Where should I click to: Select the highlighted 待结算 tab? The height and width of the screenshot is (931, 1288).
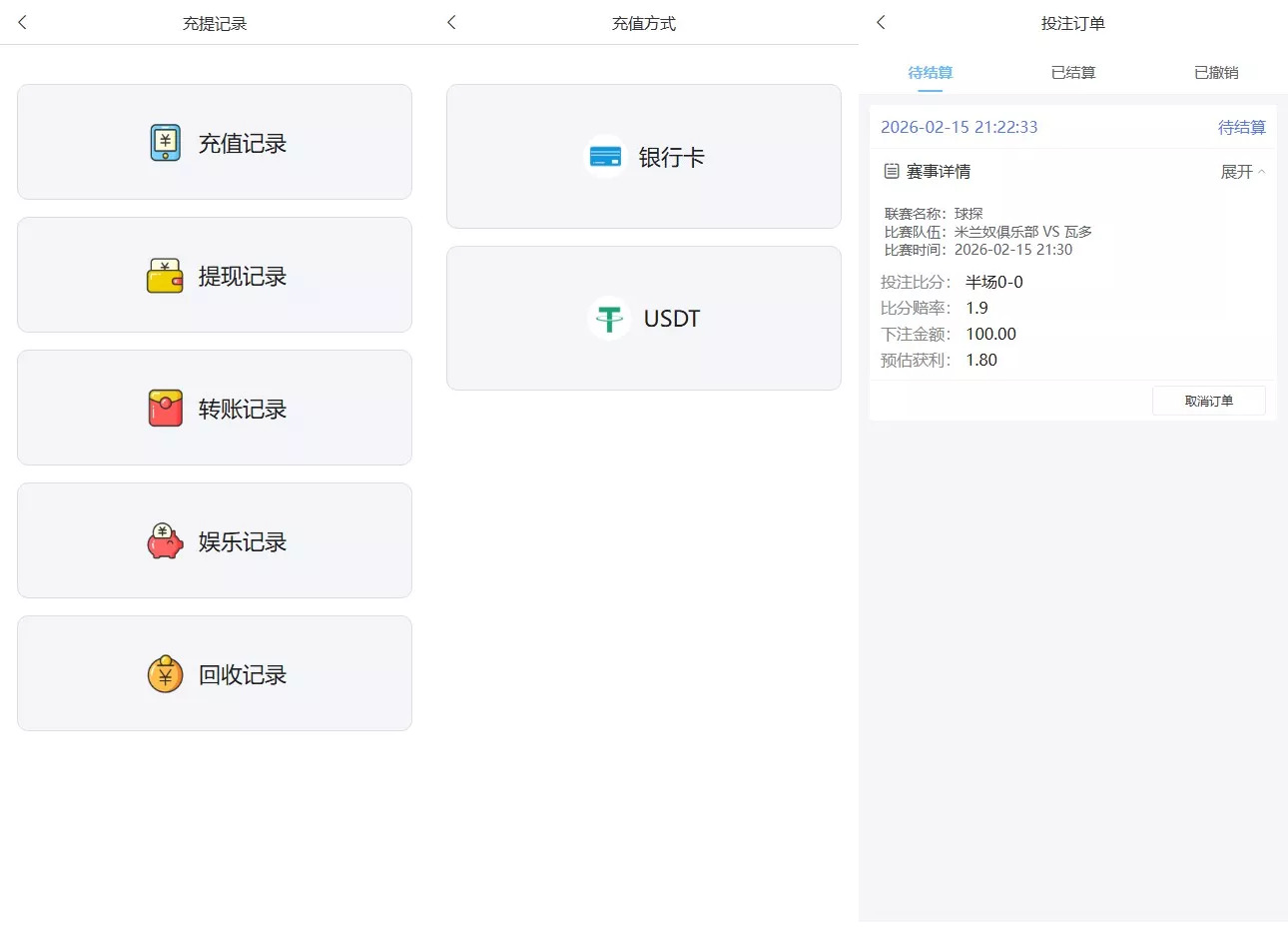coord(929,72)
